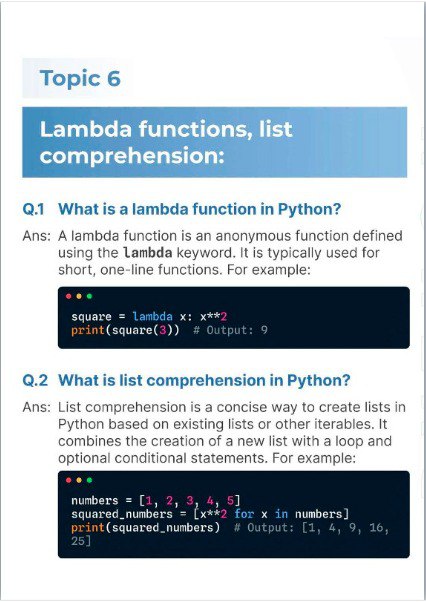Click the bold 'lambda' keyword in answer text
Screen dimensions: 426x602
[147, 253]
